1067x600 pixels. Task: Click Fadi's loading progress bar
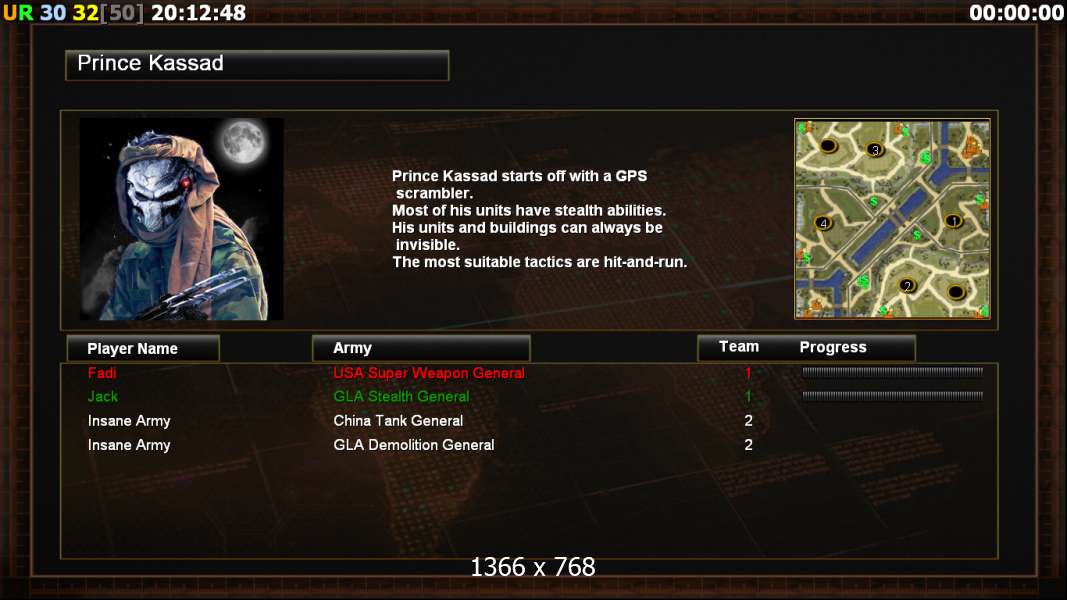(892, 372)
